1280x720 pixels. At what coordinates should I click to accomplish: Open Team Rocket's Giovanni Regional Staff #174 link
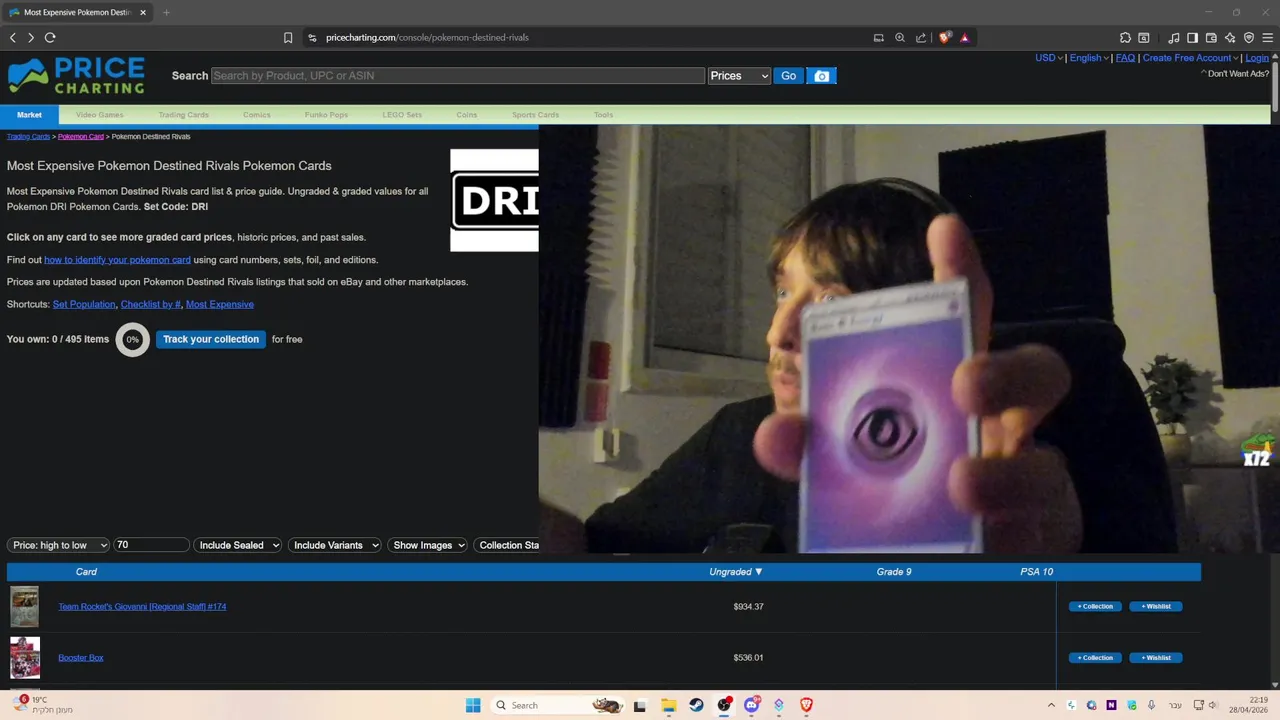pos(142,607)
